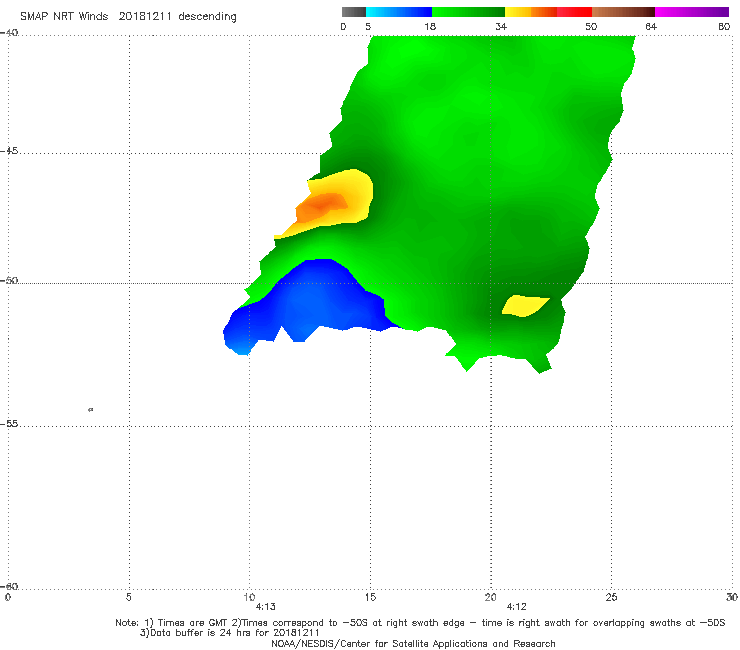Viewport: 740px width, 650px height.
Task: Click the latitude axis label -50
Action: point(9,281)
